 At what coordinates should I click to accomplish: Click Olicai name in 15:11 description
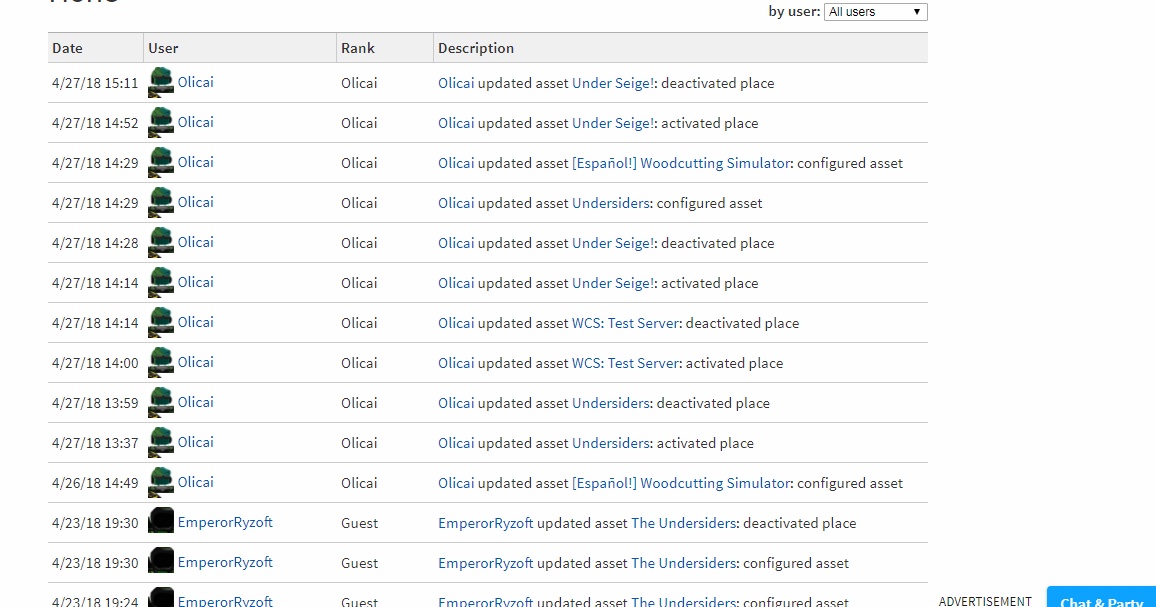pyautogui.click(x=456, y=83)
